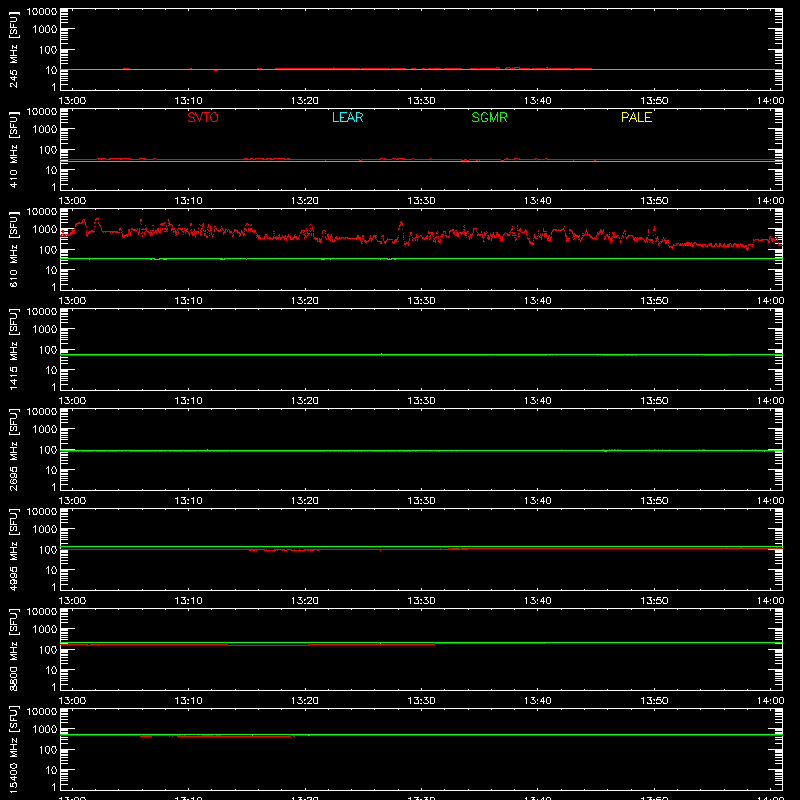
Task: Select the 410 MHz [SFU] axis title
Action: coord(14,150)
